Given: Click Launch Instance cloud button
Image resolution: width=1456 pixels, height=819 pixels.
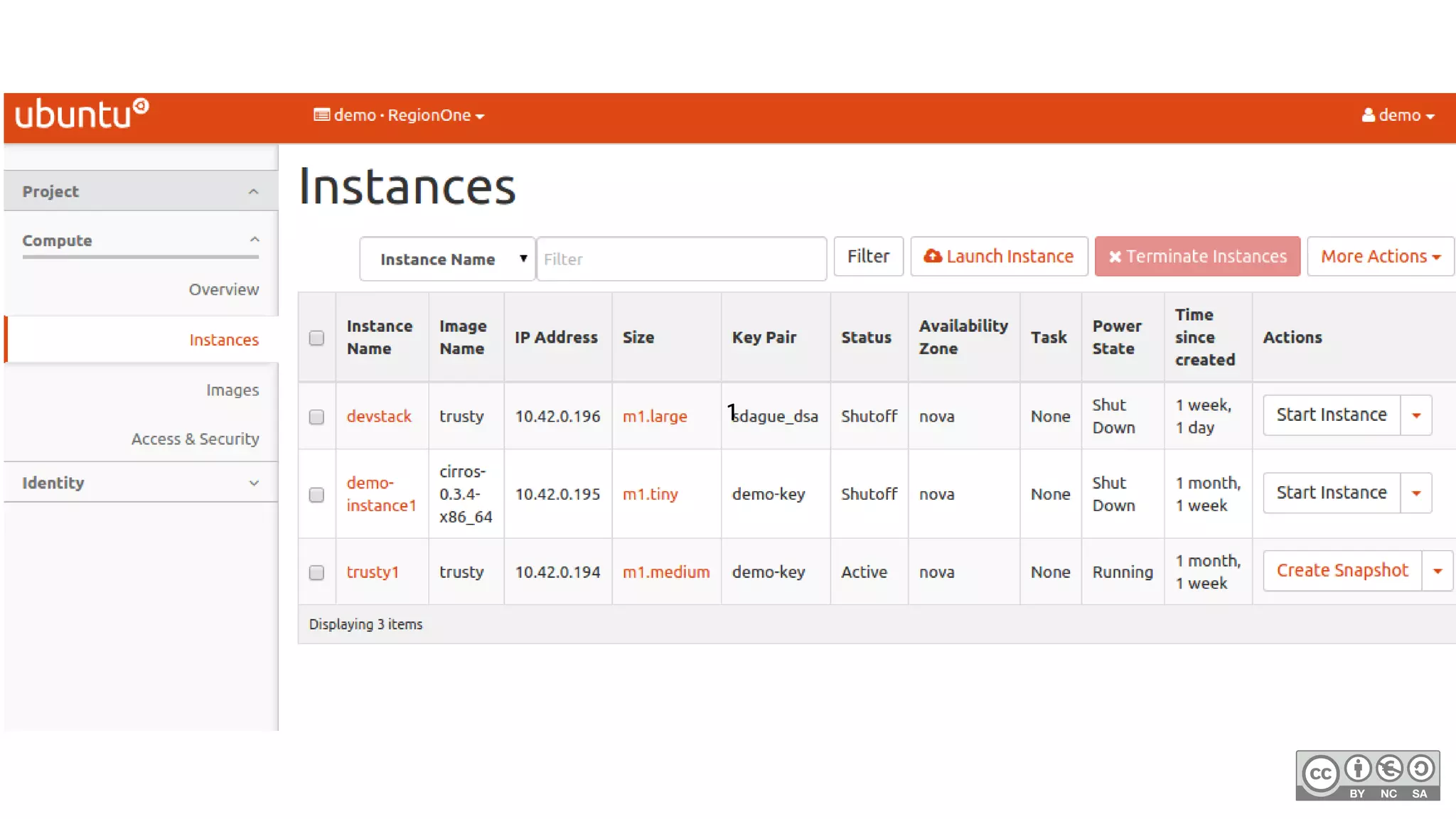Looking at the screenshot, I should click(999, 257).
